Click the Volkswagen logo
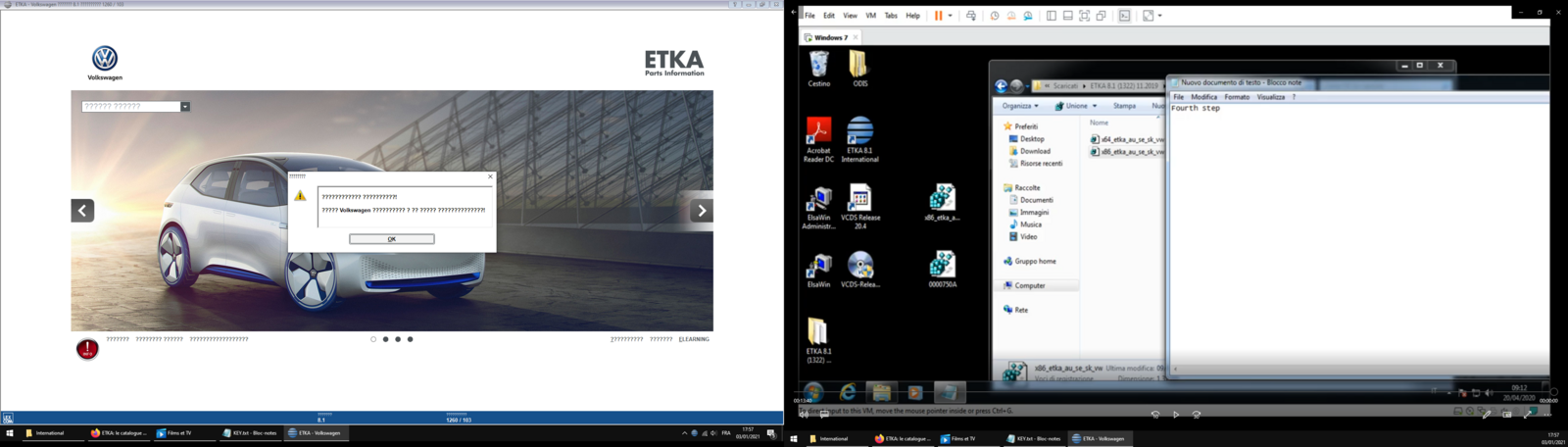The width and height of the screenshot is (1568, 447). (x=105, y=59)
